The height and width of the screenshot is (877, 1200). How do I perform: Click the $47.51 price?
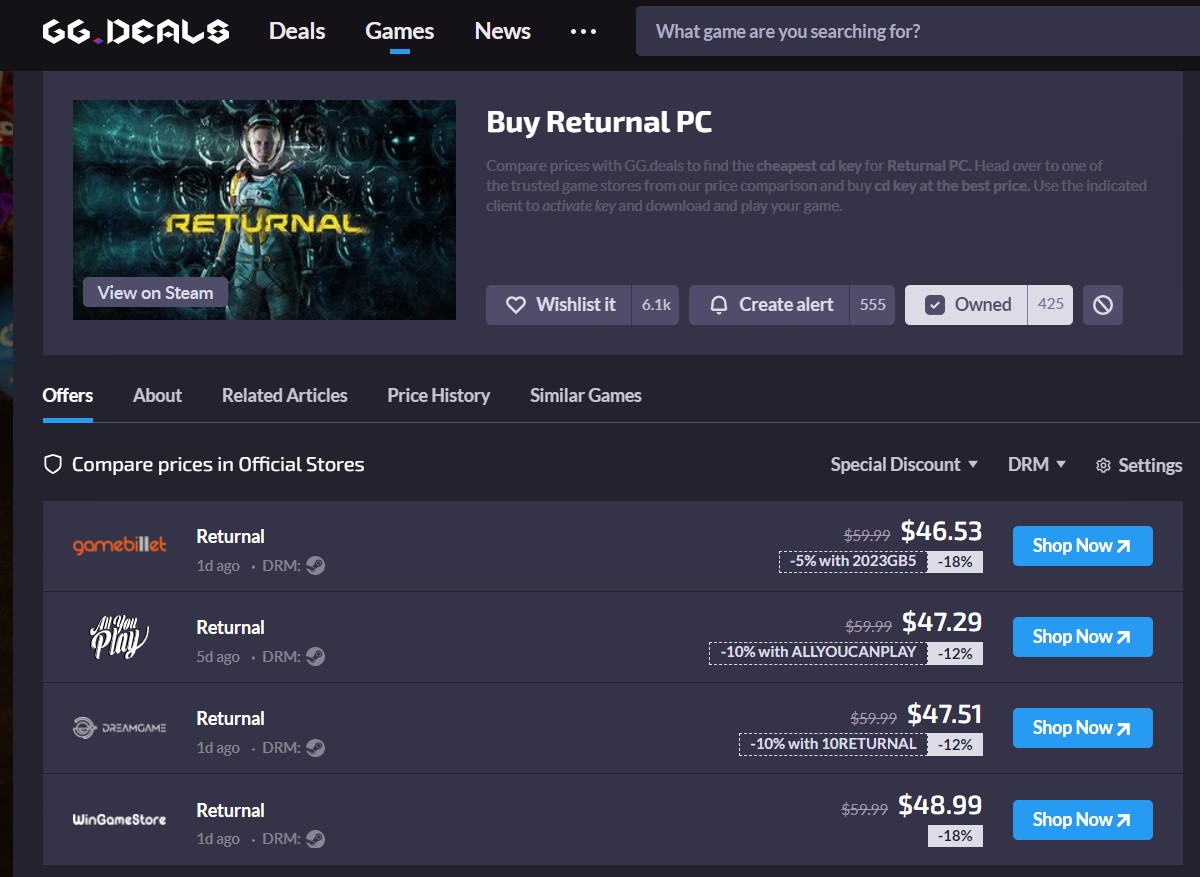tap(945, 714)
